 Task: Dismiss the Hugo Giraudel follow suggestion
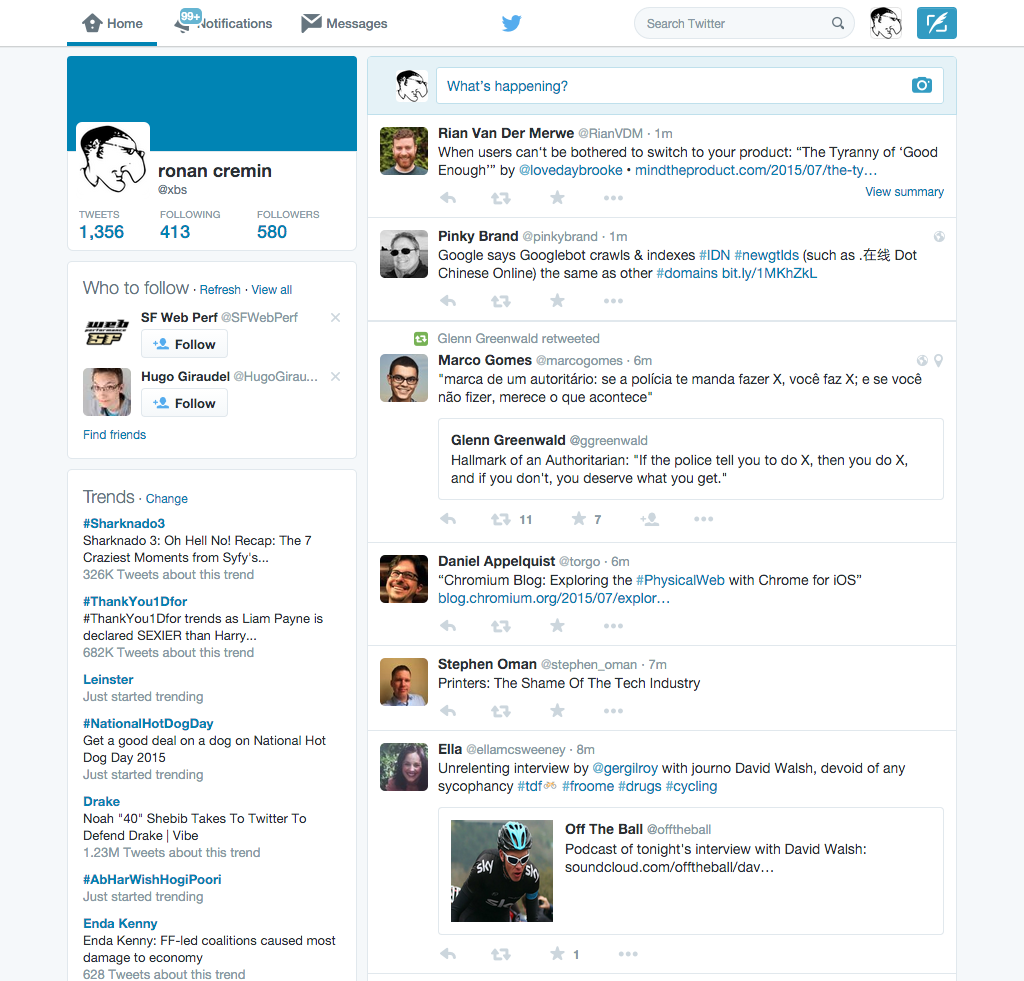pos(335,377)
